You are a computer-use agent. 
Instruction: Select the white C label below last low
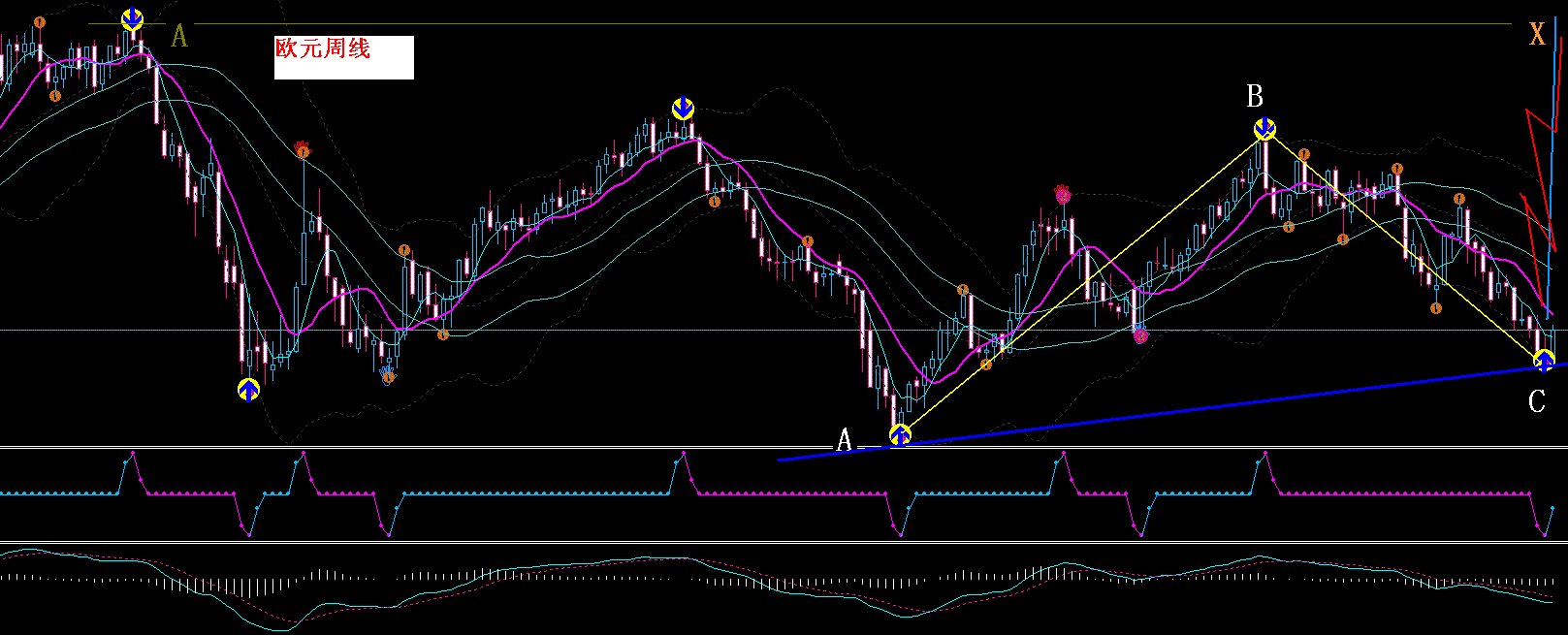click(x=1537, y=401)
